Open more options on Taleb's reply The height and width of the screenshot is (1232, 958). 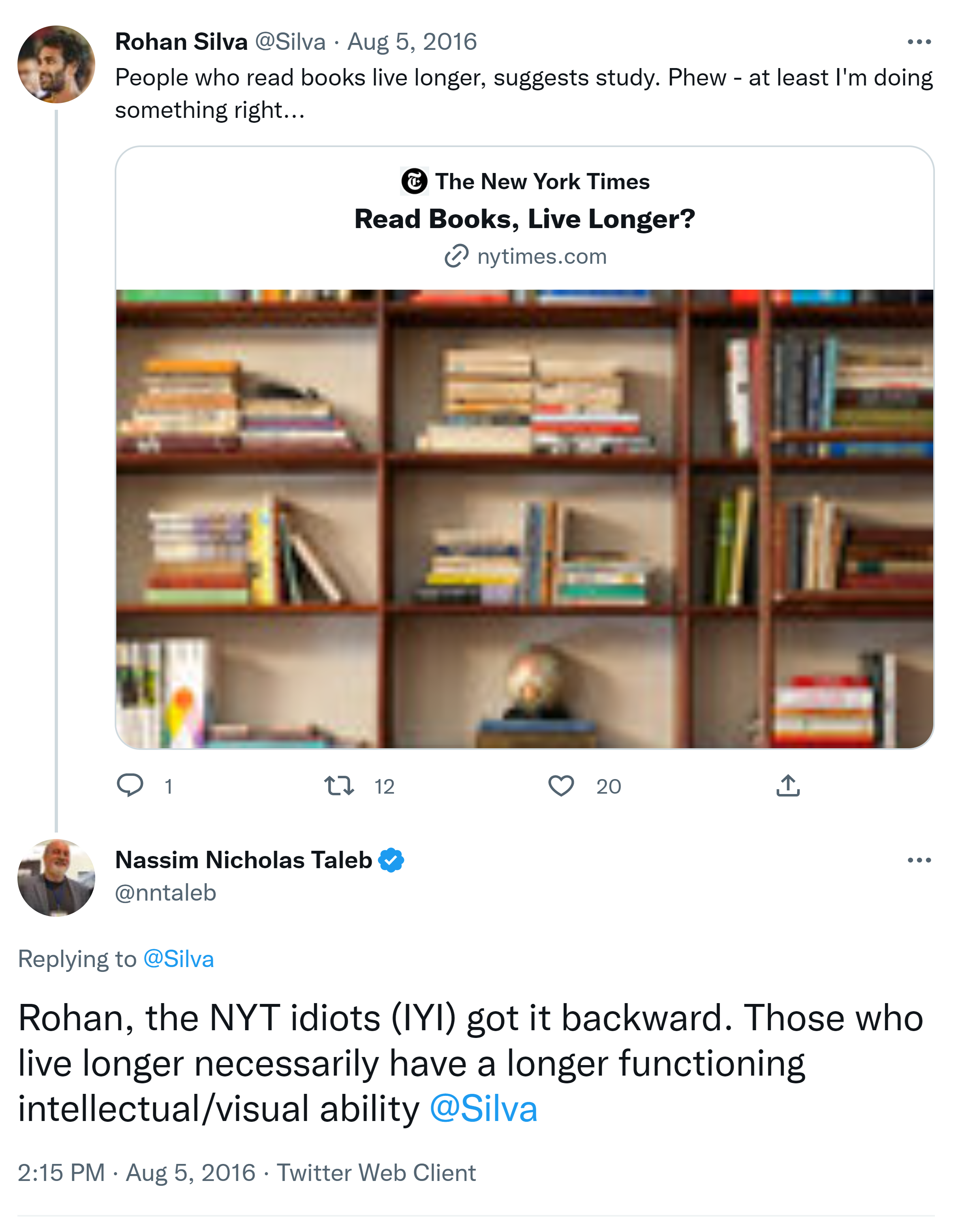click(x=919, y=860)
